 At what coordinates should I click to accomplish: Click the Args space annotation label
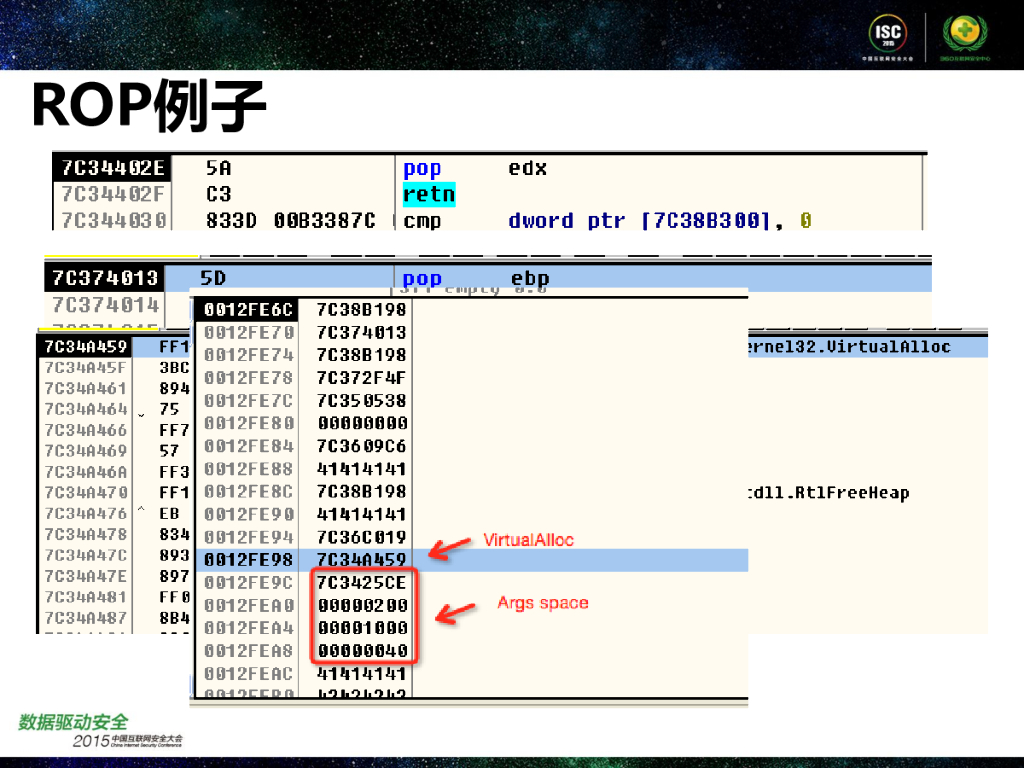(543, 603)
